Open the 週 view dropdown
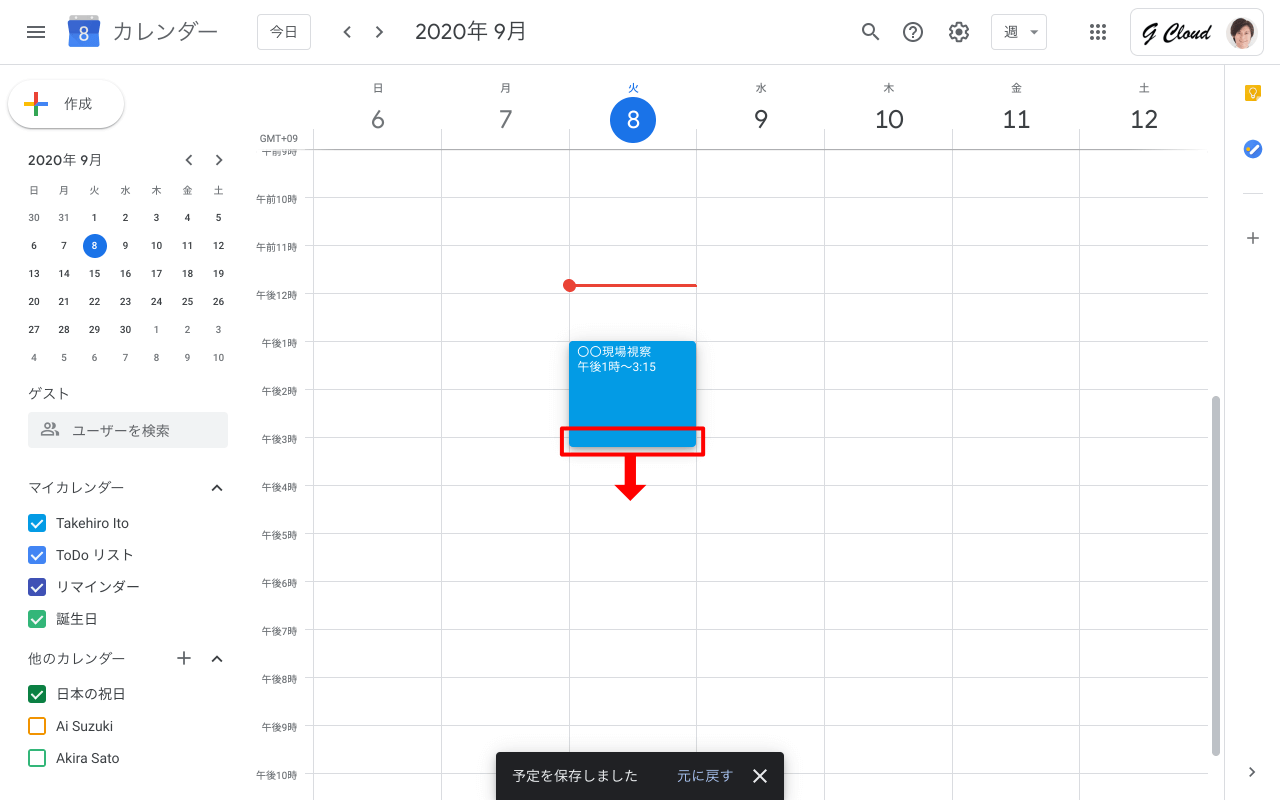 [x=1018, y=32]
